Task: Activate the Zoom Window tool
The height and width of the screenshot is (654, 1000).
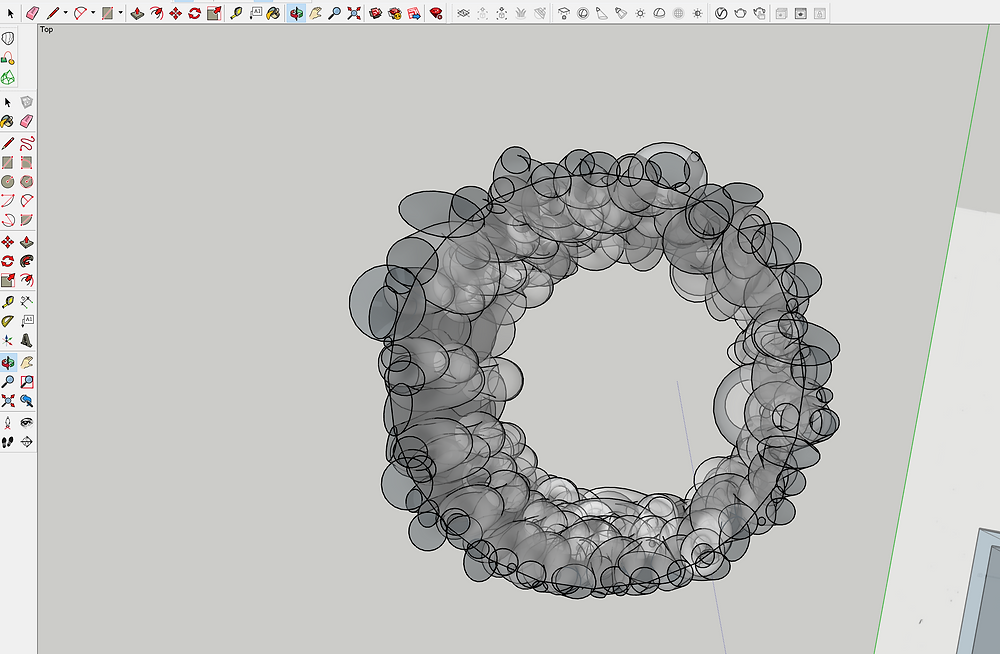Action: (x=26, y=382)
